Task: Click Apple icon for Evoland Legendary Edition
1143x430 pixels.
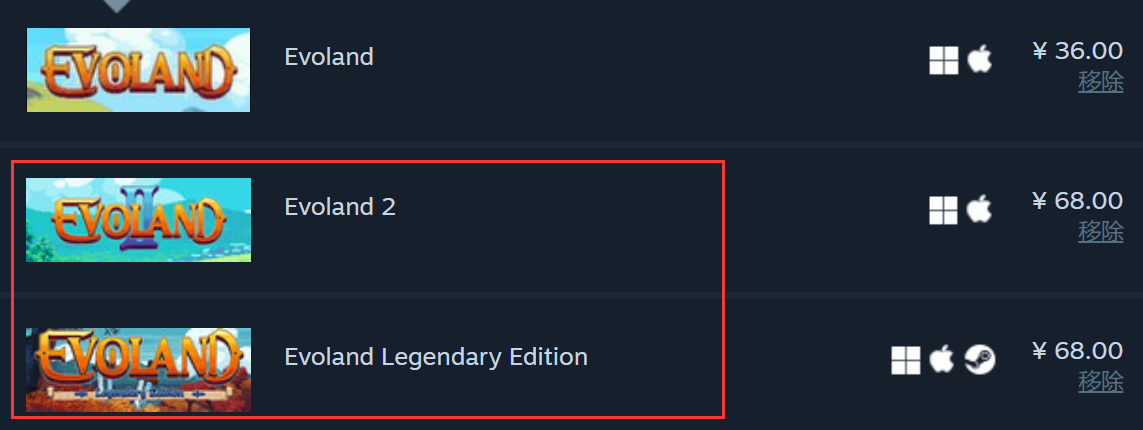Action: pos(942,359)
